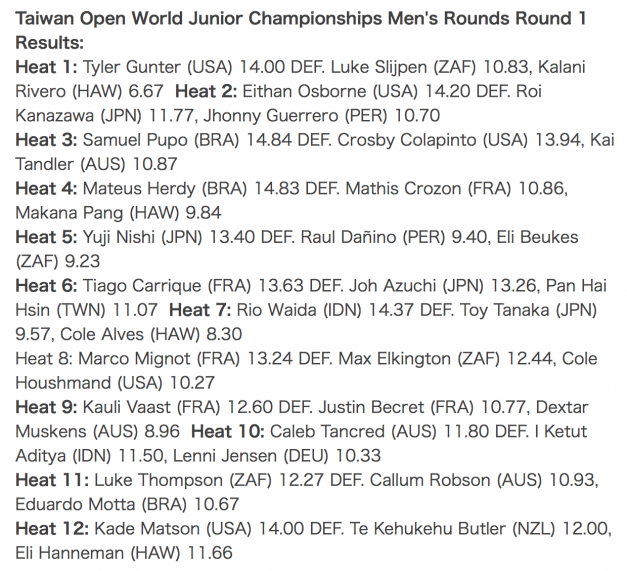
Task: Click the name Kade Matson
Action: click(147, 529)
